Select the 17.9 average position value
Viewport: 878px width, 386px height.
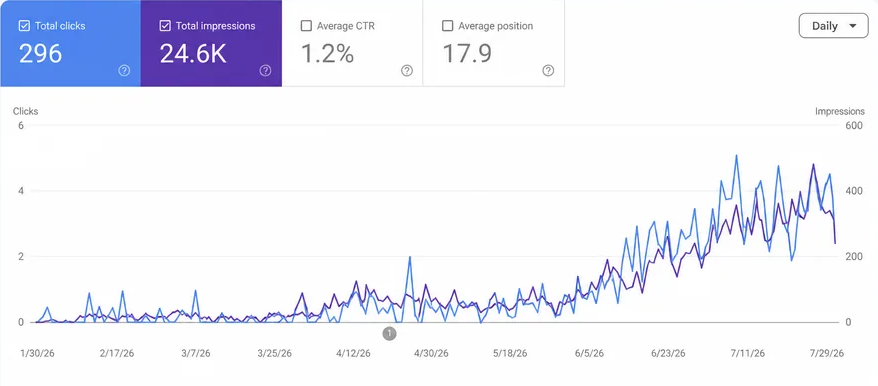point(467,54)
